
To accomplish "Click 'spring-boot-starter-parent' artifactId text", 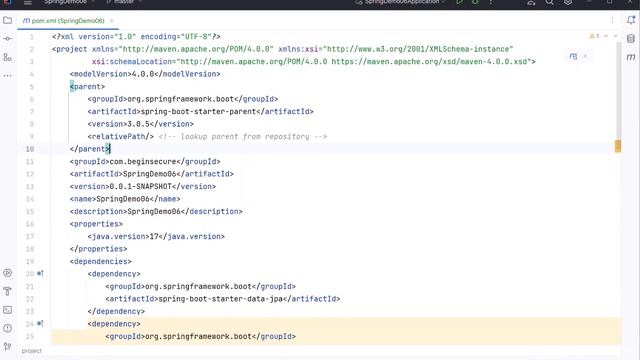I will pos(198,111).
